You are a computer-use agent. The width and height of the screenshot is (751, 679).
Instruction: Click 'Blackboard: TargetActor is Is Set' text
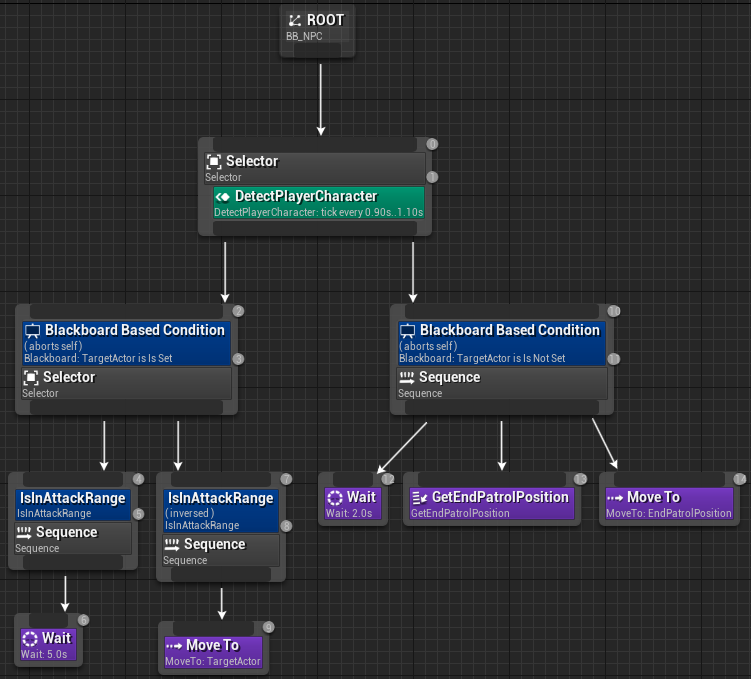(x=98, y=358)
